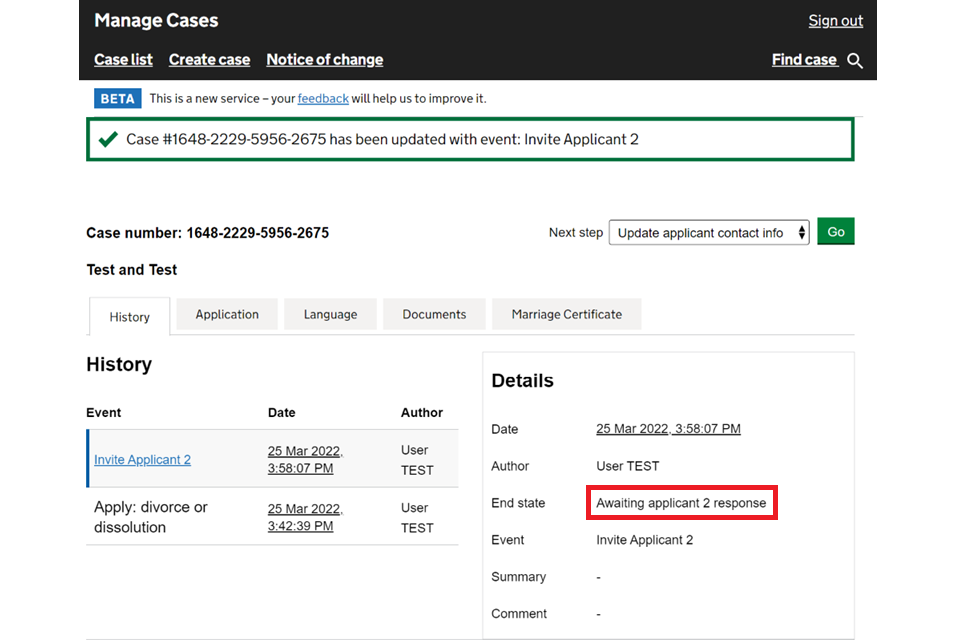
Task: Click the BETA badge
Action: click(x=117, y=98)
